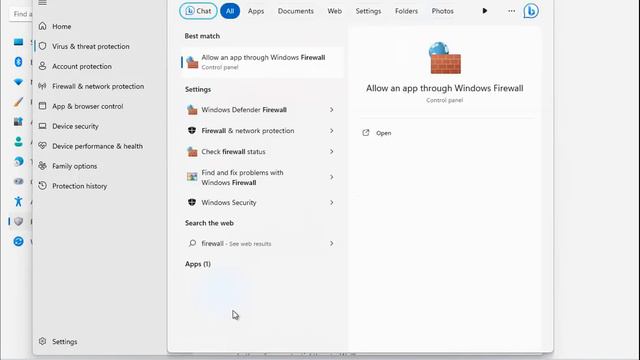Viewport: 640px width, 360px height.
Task: Switch to the Folders filter tab
Action: click(406, 11)
